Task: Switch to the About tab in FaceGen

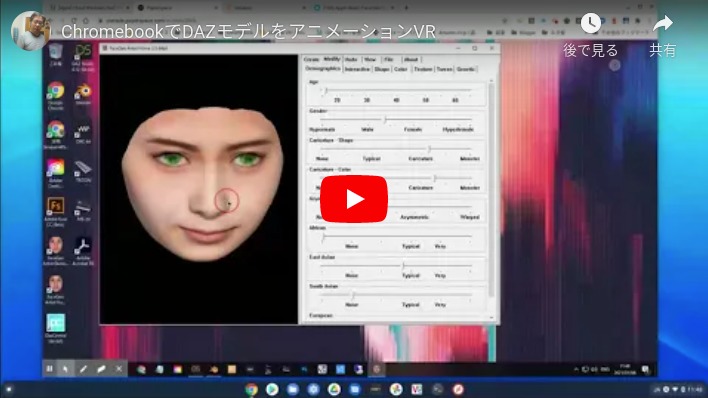Action: (x=410, y=59)
